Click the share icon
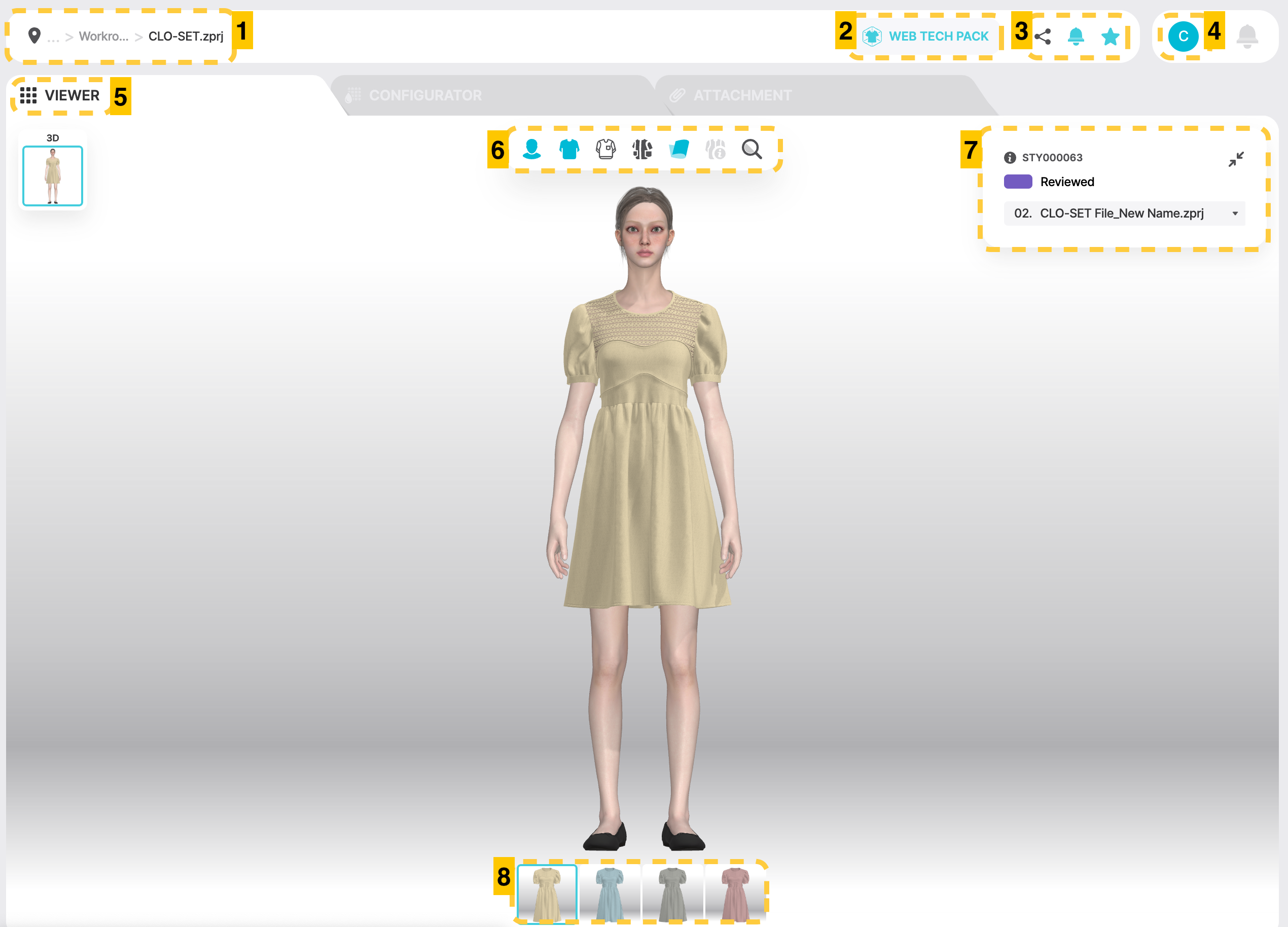The image size is (1288, 927). (x=1042, y=37)
